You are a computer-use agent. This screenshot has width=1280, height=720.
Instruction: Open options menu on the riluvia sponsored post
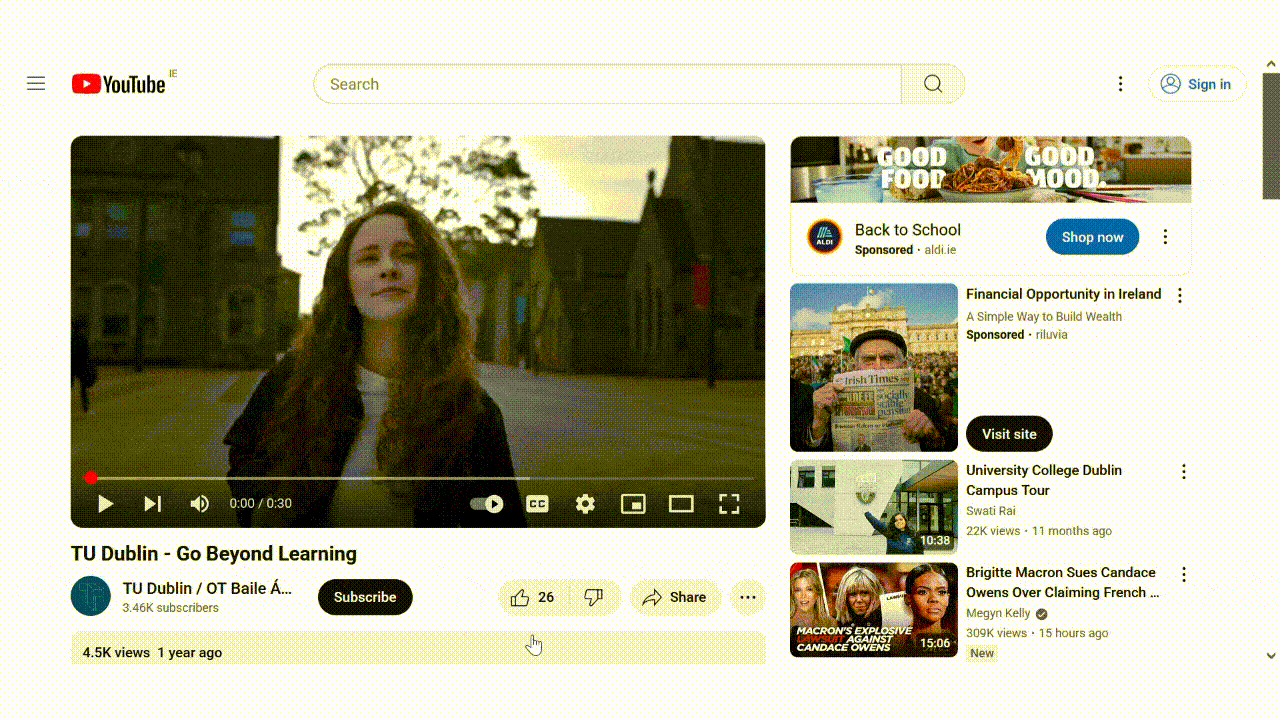coord(1180,295)
